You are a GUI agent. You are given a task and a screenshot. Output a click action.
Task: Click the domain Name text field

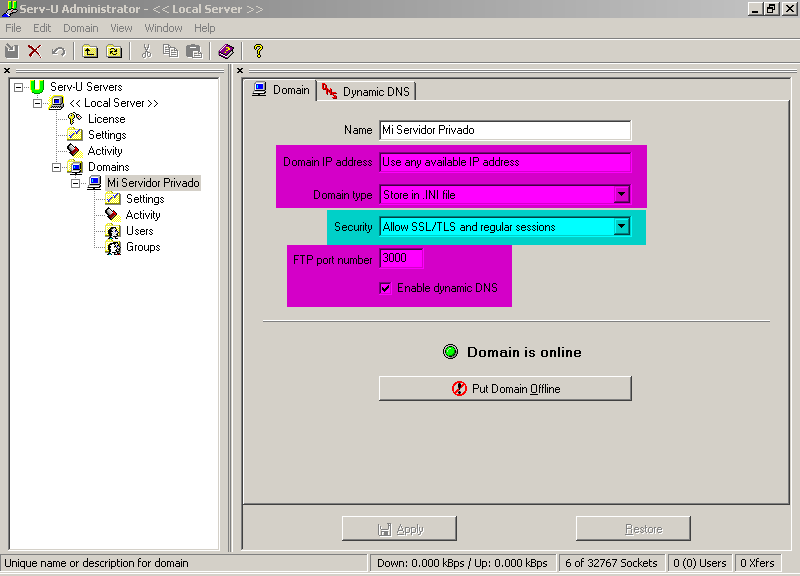click(504, 130)
